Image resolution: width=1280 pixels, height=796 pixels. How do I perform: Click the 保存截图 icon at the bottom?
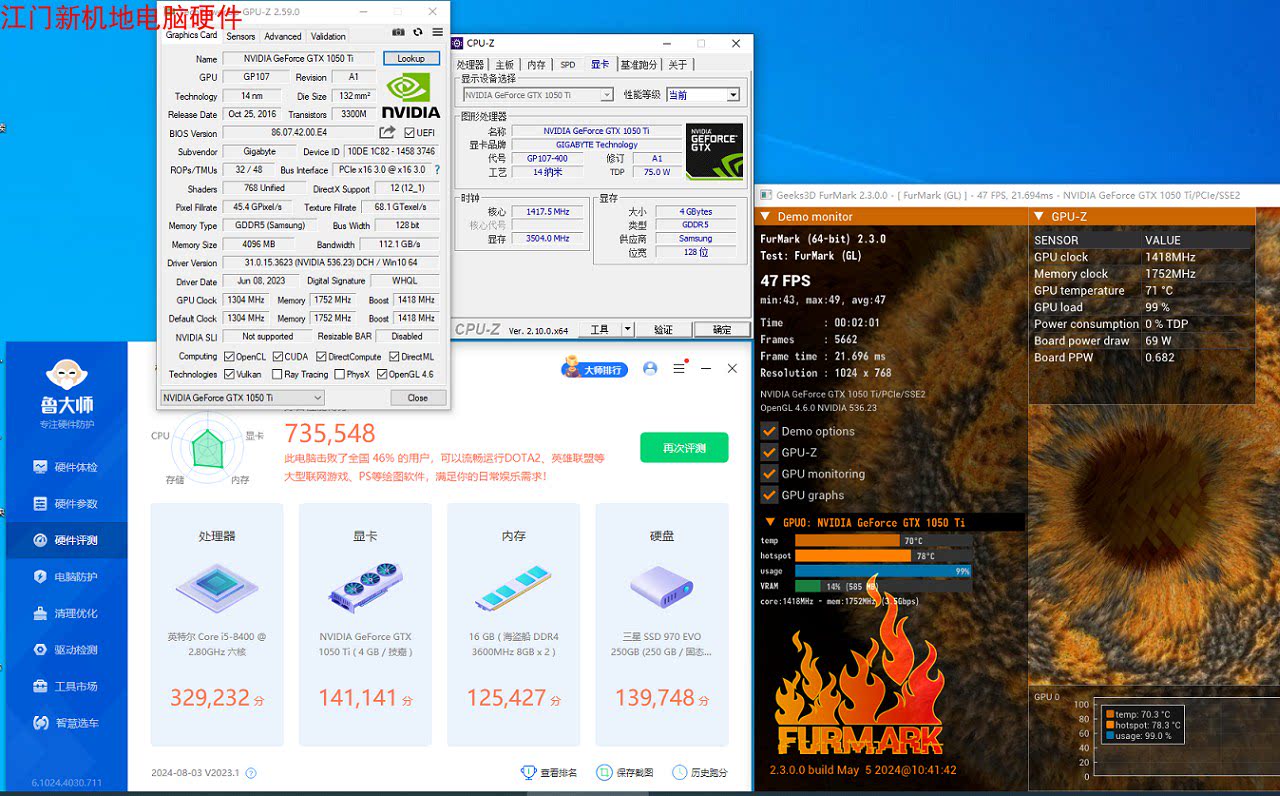coord(604,772)
